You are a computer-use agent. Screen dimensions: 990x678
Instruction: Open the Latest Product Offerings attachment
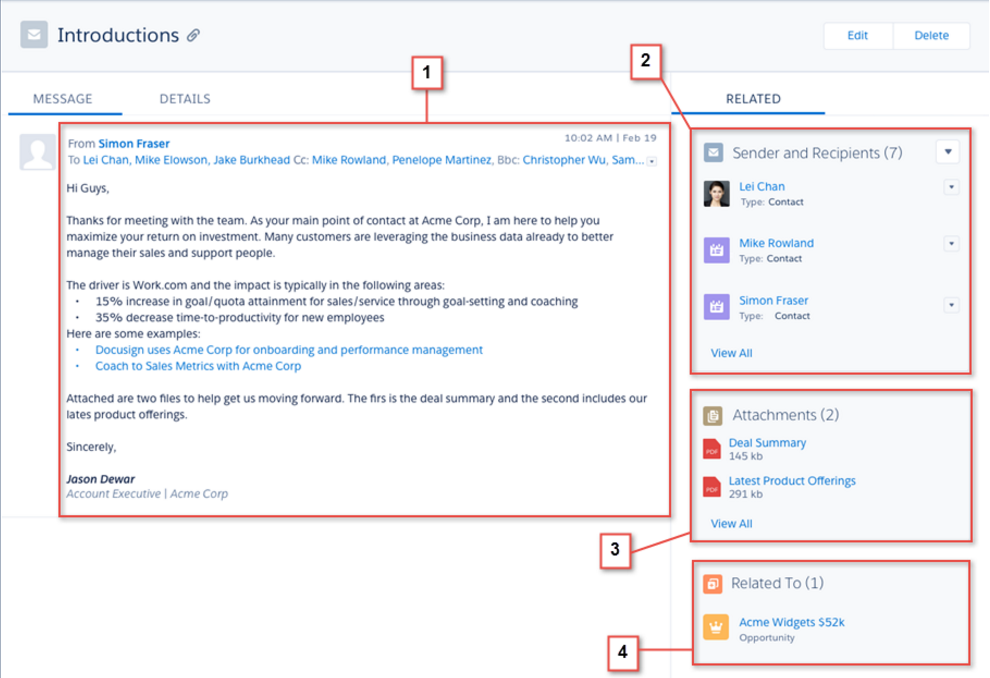[792, 480]
